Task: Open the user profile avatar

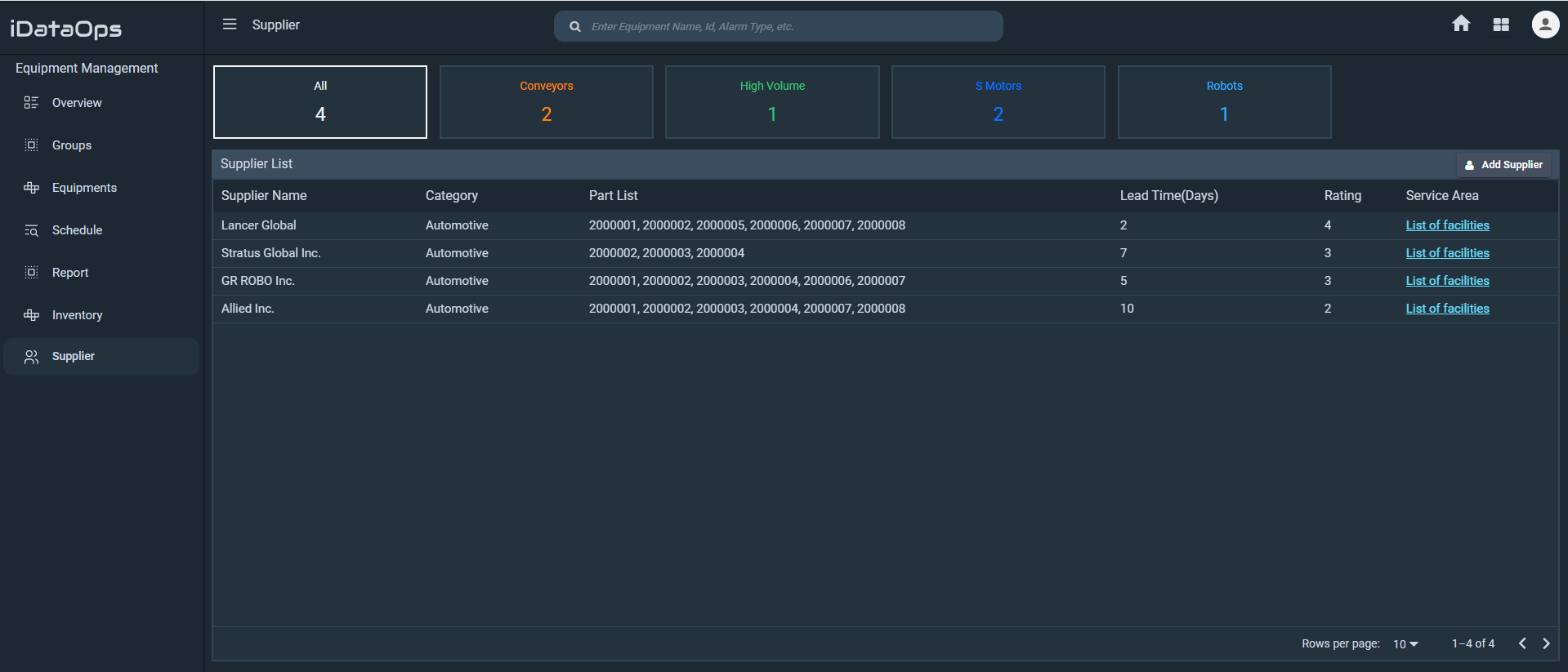Action: [x=1544, y=24]
